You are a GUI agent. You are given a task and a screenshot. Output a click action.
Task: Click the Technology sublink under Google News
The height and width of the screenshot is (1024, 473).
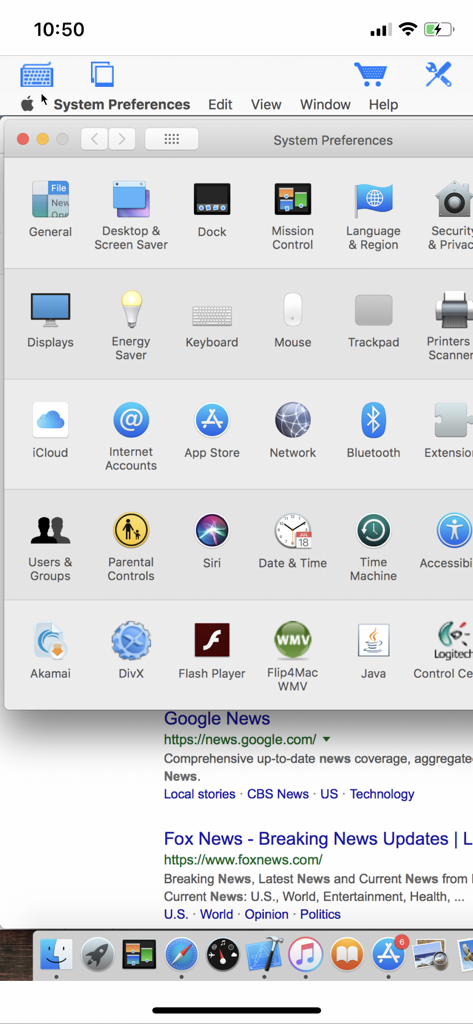click(382, 794)
